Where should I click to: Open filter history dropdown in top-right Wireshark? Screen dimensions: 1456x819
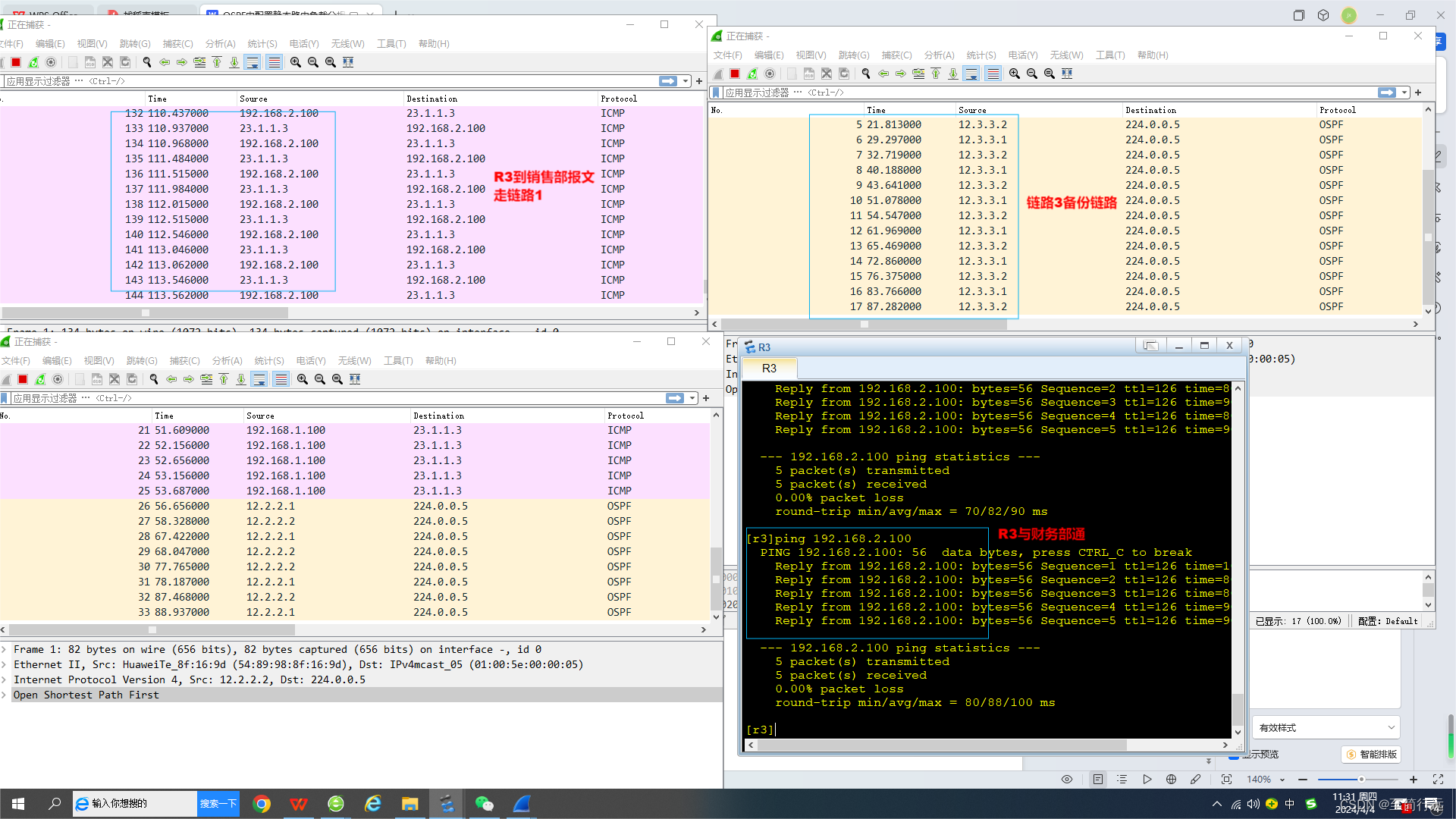tap(1404, 93)
